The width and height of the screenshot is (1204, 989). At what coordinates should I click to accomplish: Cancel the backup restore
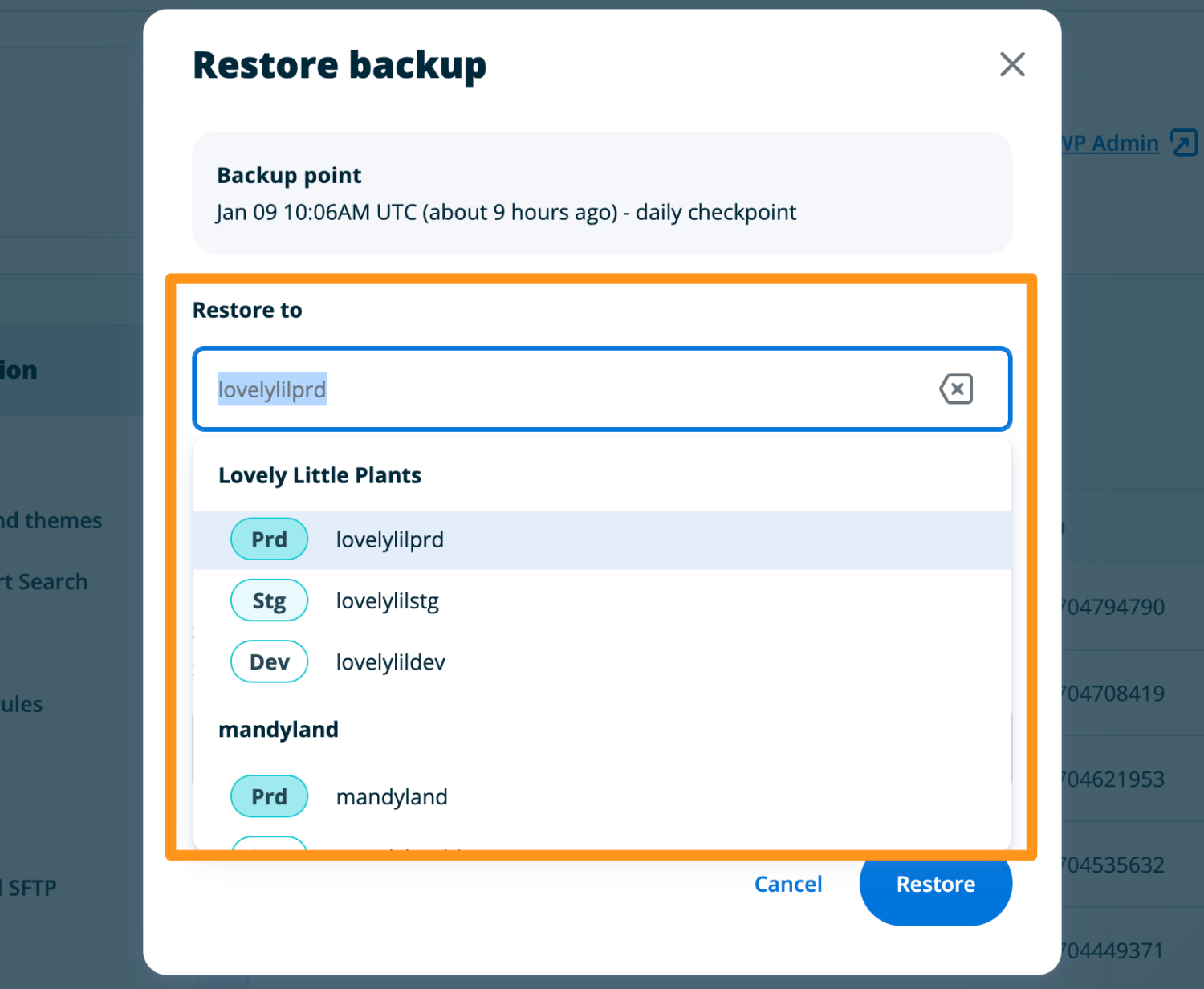(x=788, y=883)
